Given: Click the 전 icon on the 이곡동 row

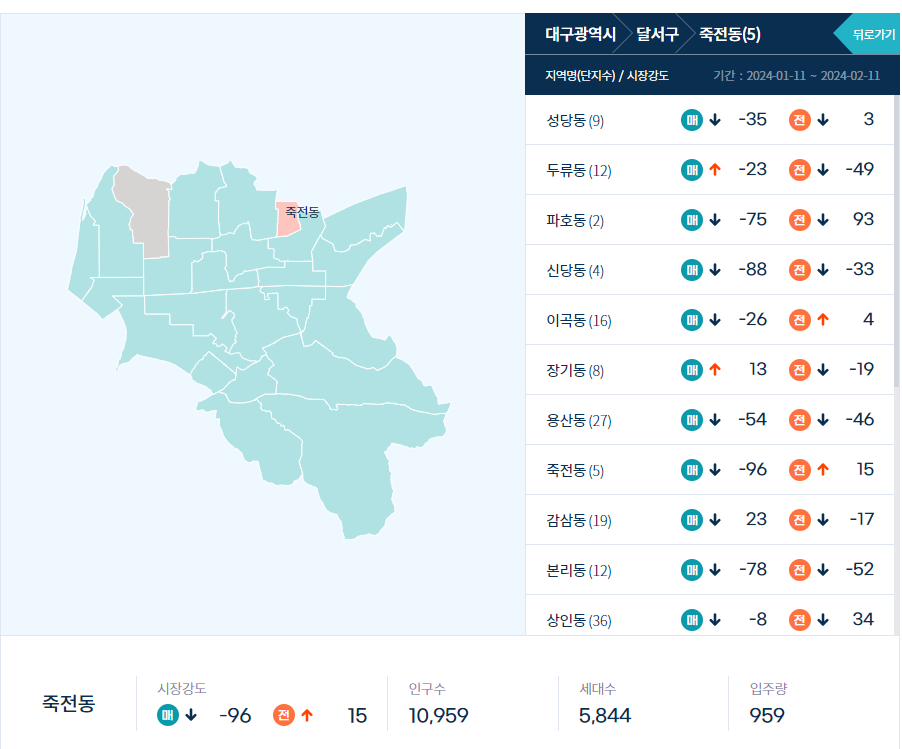Looking at the screenshot, I should pyautogui.click(x=800, y=320).
